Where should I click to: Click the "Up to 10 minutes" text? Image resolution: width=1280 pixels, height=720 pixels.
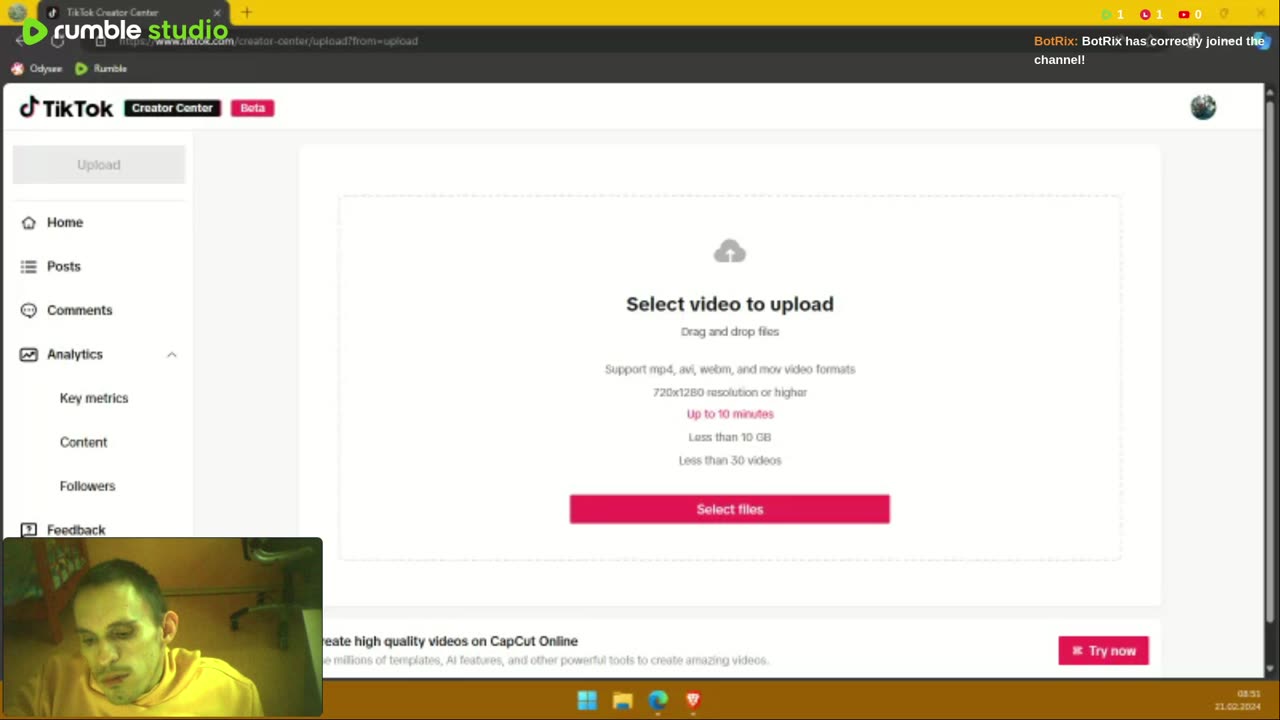click(730, 414)
